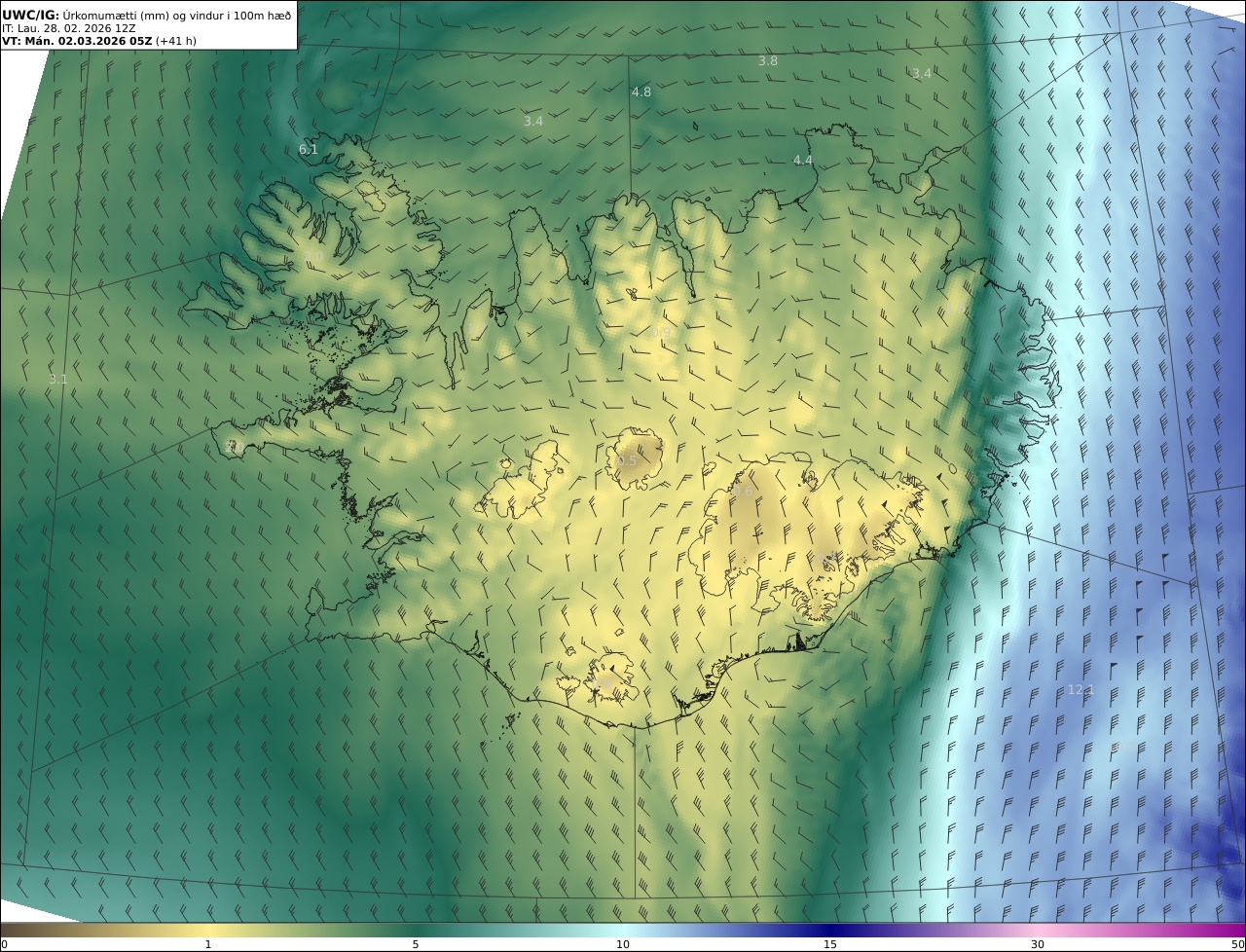The width and height of the screenshot is (1246, 952).
Task: Click the 0.6 value on Vatnajökull glacier
Action: click(x=743, y=492)
